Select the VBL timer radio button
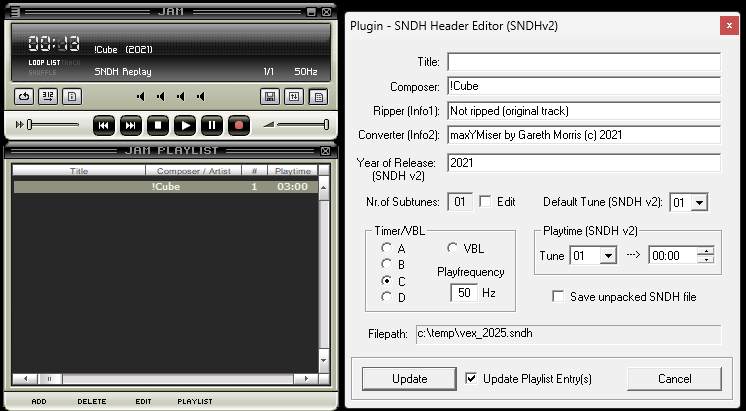Viewport: 746px width, 411px height. point(452,248)
